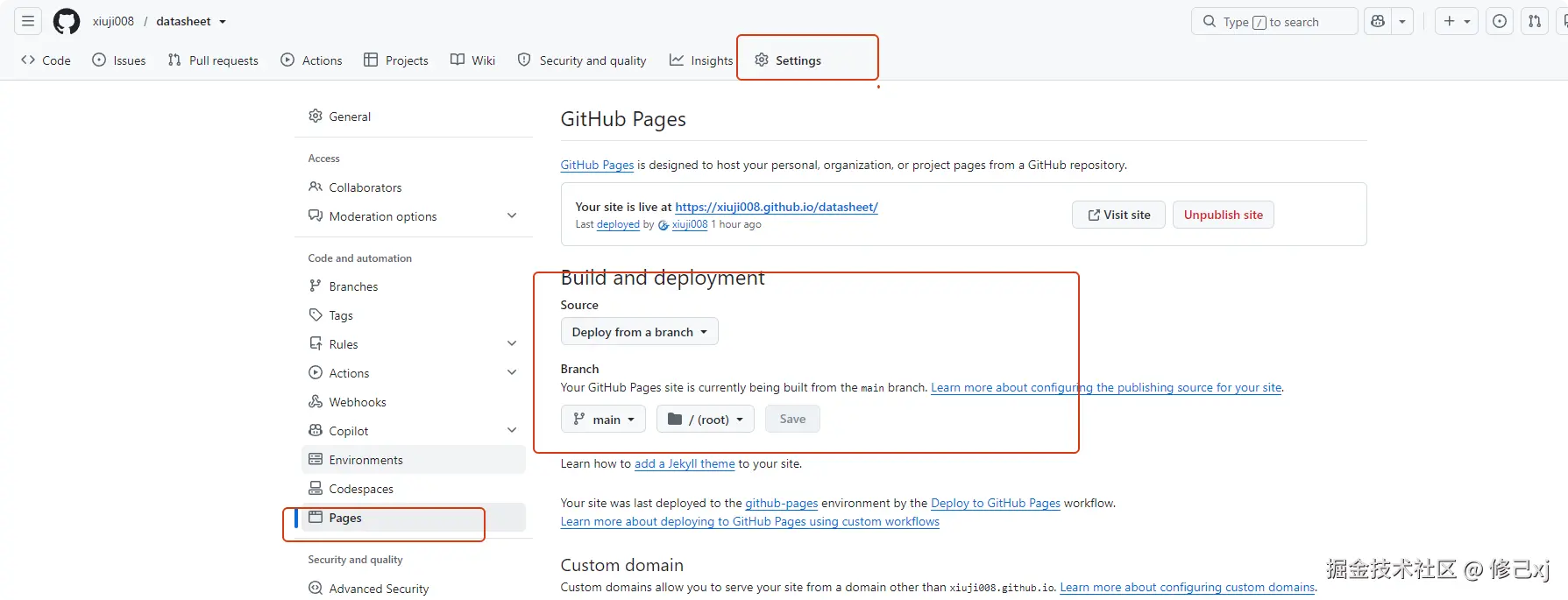Open publishing source configuration help link
This screenshot has height=600, width=1568.
(1106, 387)
